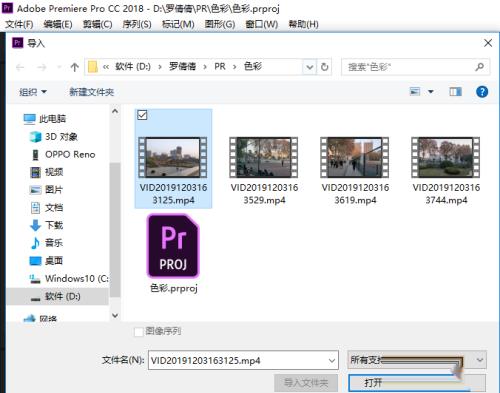Open 3D 对象 folder in sidebar
This screenshot has height=393, width=500.
pyautogui.click(x=54, y=137)
